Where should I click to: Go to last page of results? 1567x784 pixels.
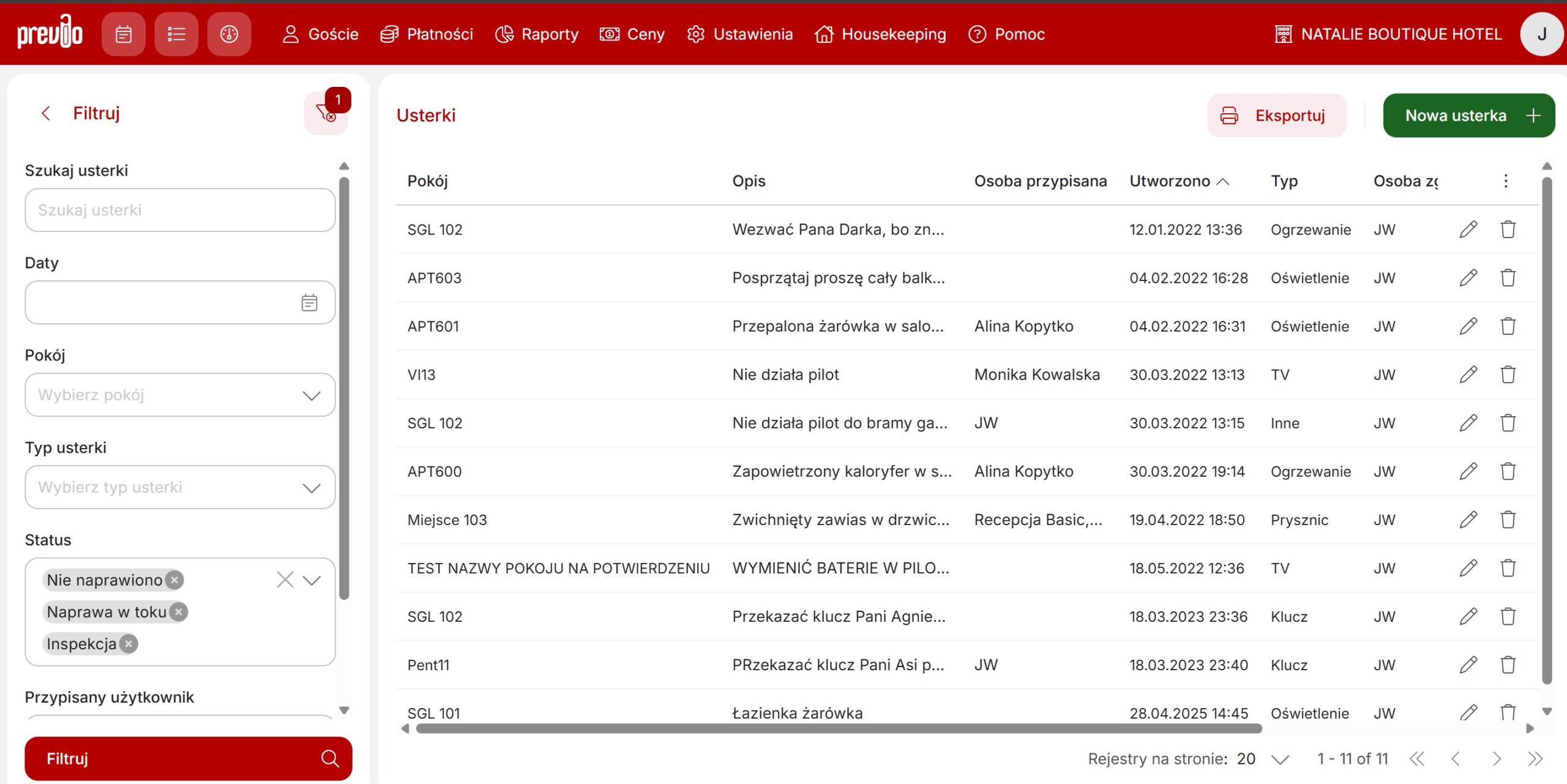click(1535, 759)
